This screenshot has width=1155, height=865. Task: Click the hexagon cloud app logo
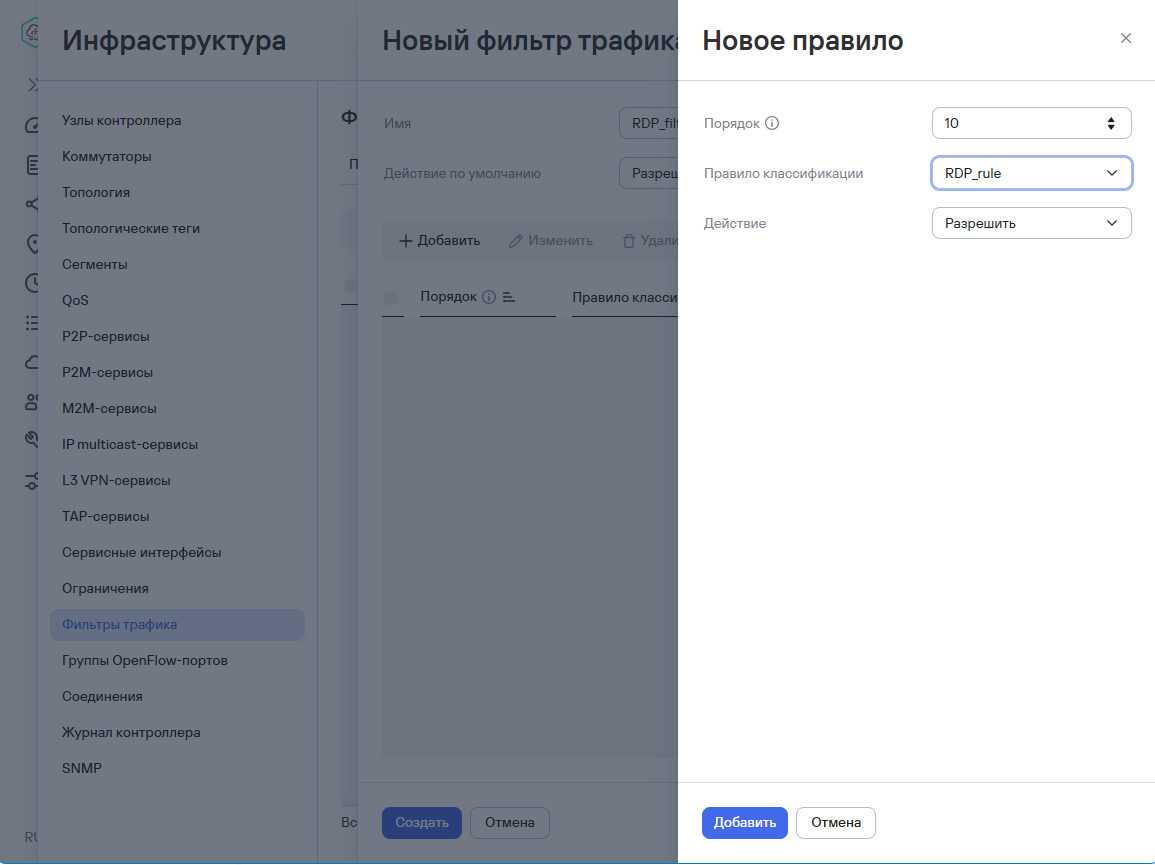(x=29, y=32)
